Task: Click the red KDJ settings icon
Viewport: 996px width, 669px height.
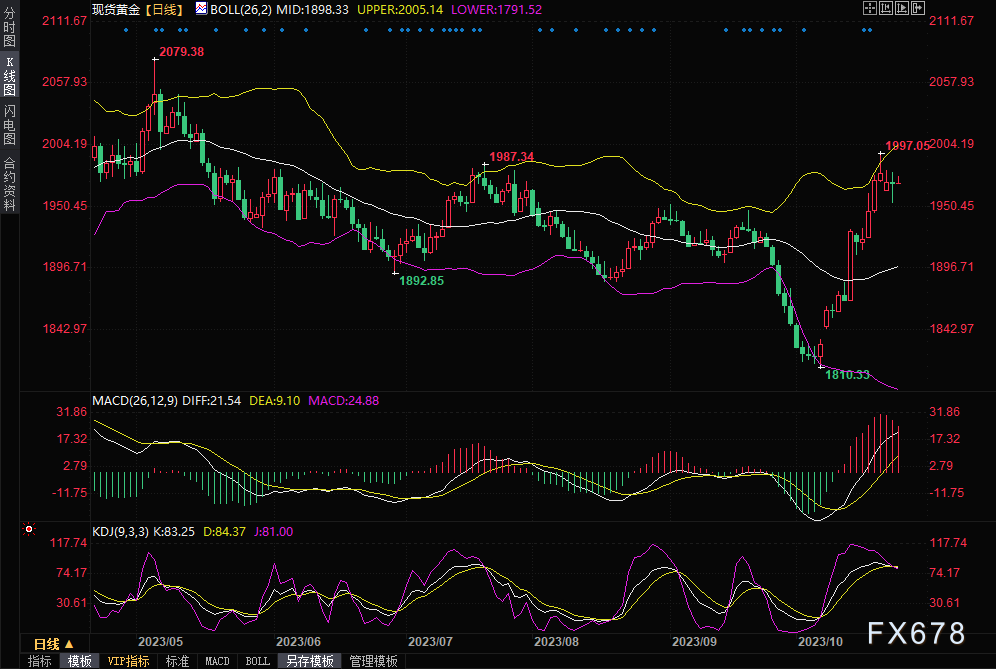Action: 29,529
